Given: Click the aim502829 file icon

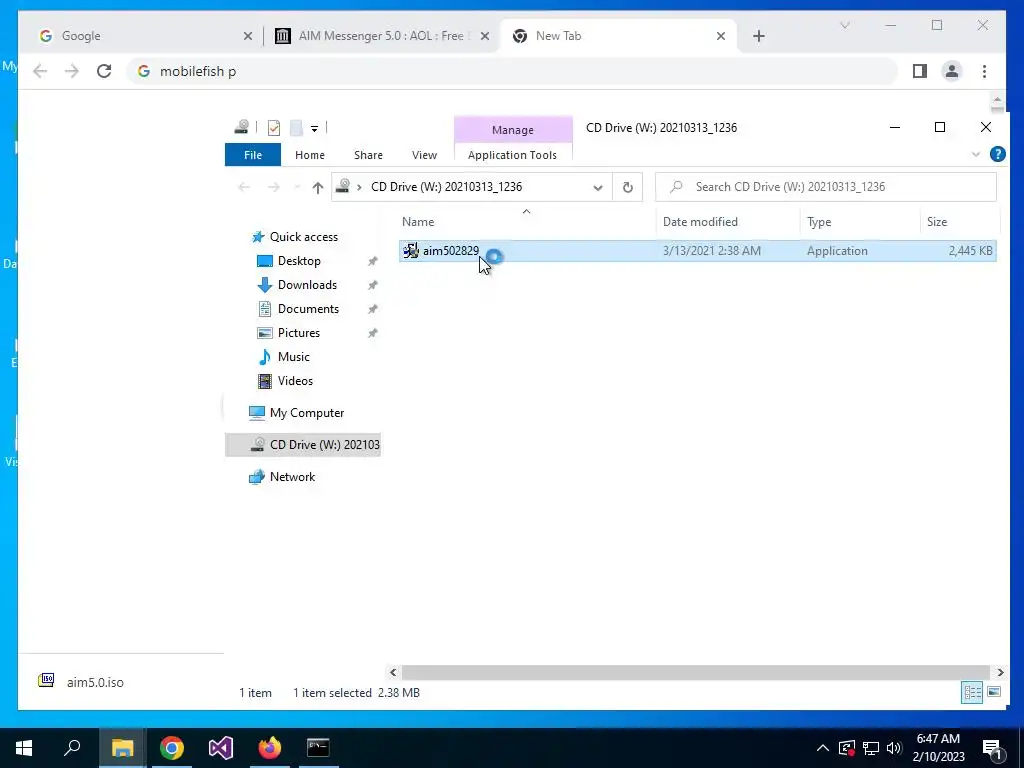Looking at the screenshot, I should point(411,251).
